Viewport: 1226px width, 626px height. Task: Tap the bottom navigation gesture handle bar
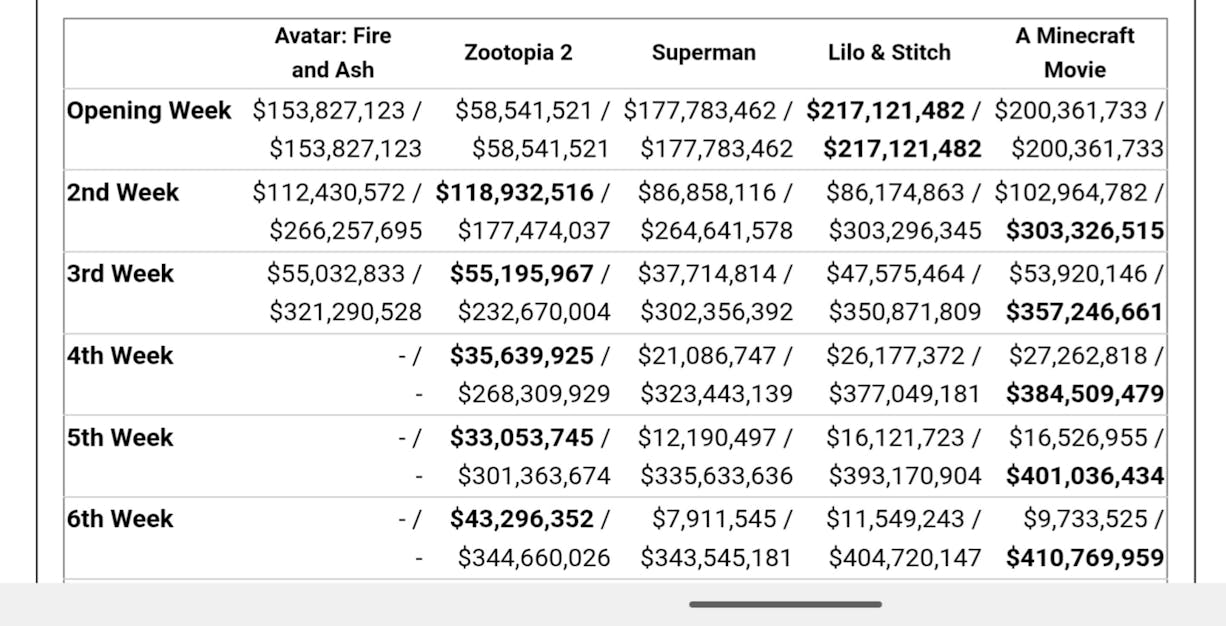[x=785, y=604]
